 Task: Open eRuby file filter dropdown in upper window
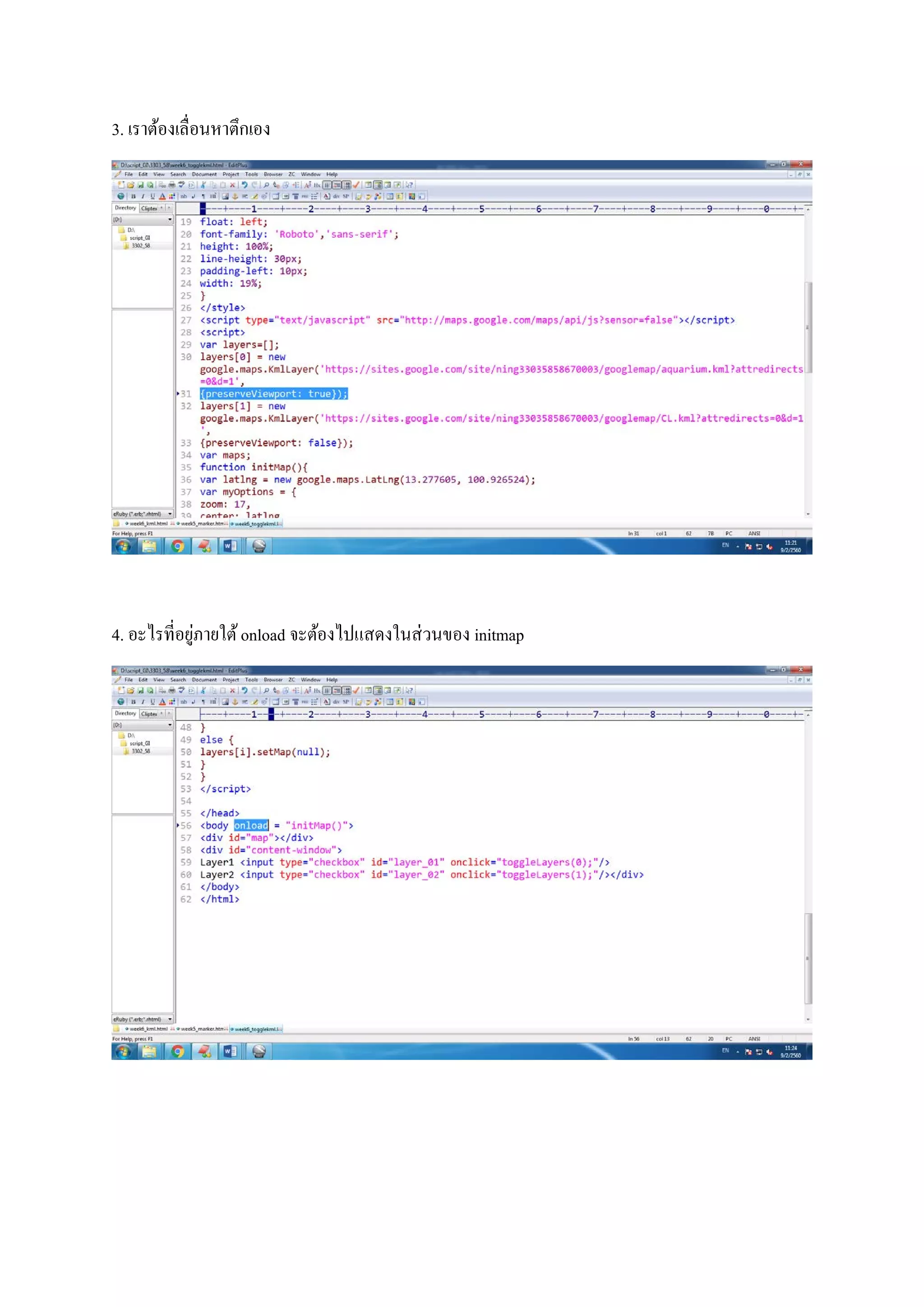[170, 514]
